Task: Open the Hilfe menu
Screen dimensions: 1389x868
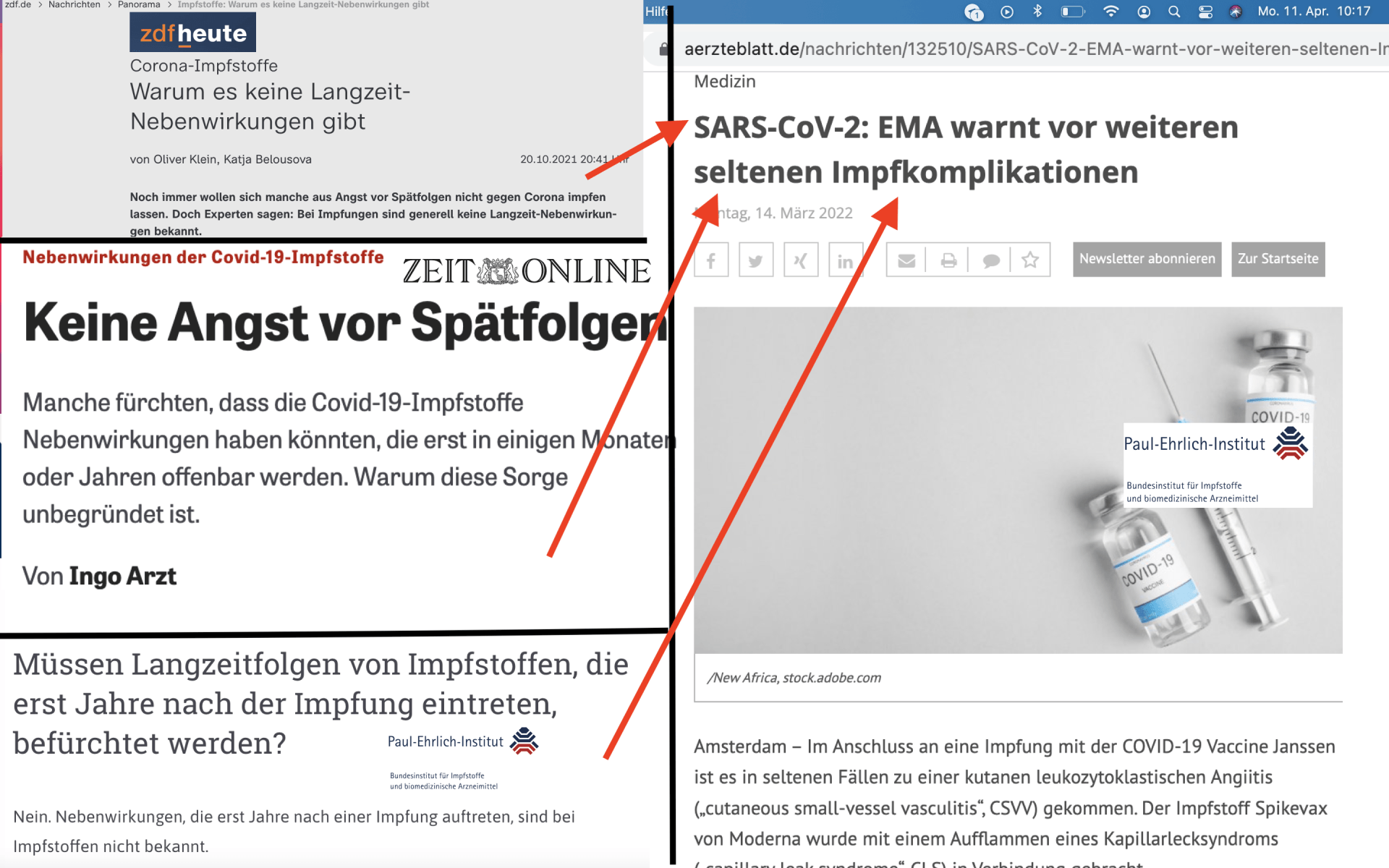Action: tap(657, 12)
